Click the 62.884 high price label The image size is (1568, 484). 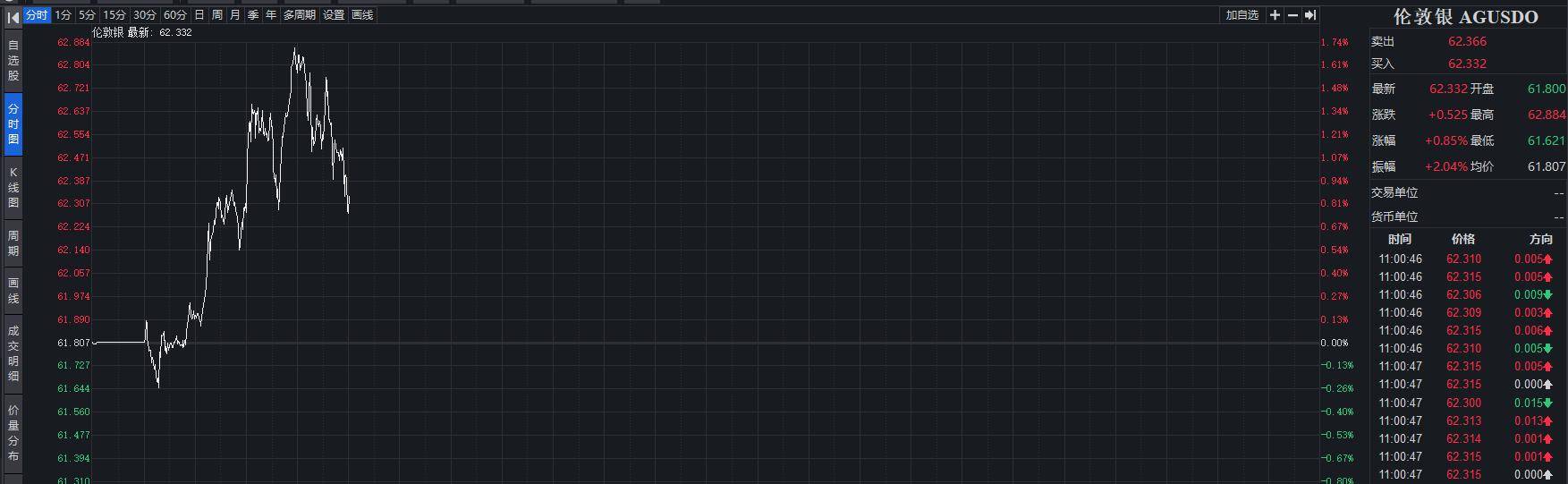point(1547,115)
